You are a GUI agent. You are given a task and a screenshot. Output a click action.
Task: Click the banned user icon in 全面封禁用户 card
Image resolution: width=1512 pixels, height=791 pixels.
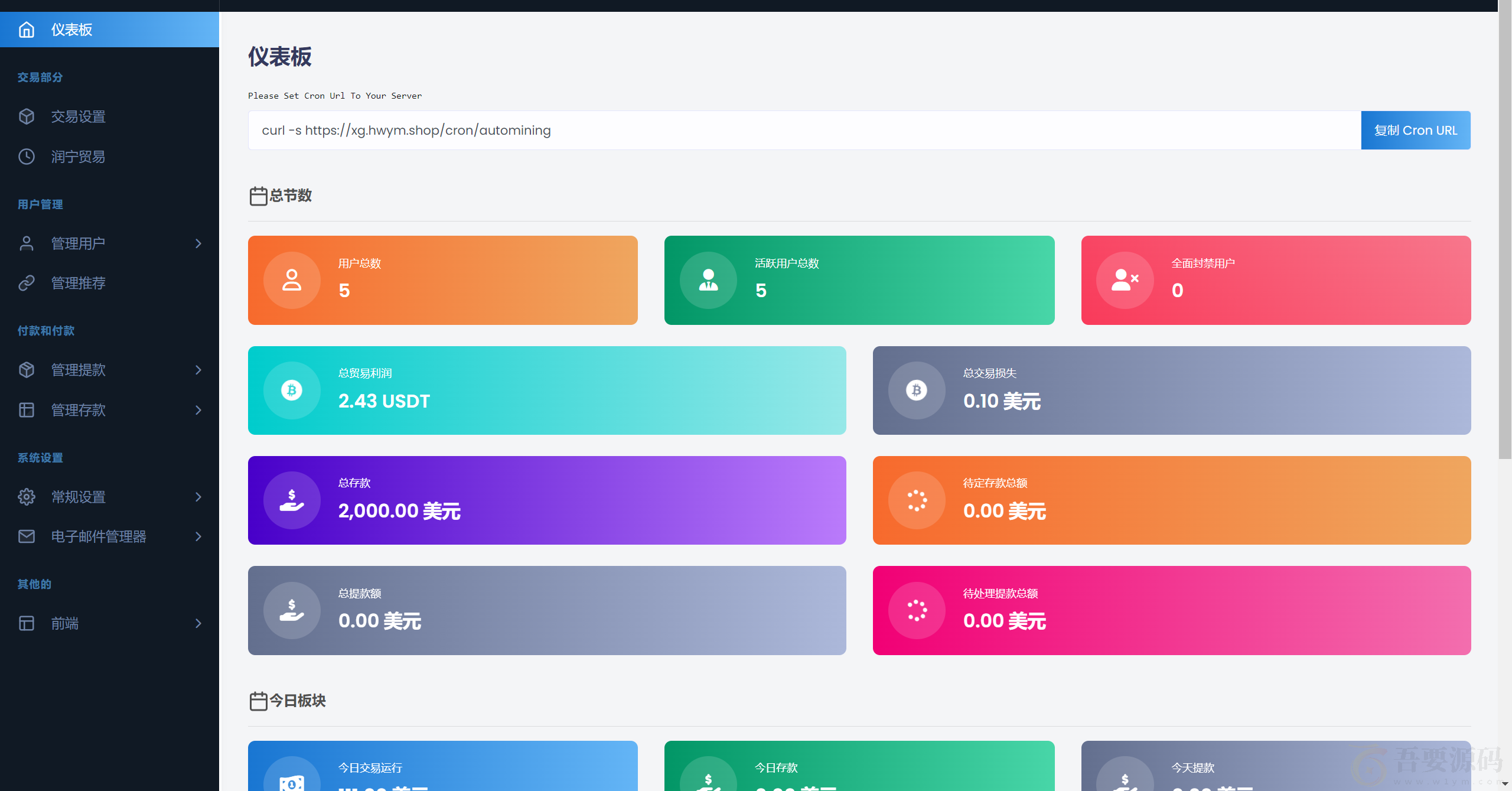tap(1125, 280)
